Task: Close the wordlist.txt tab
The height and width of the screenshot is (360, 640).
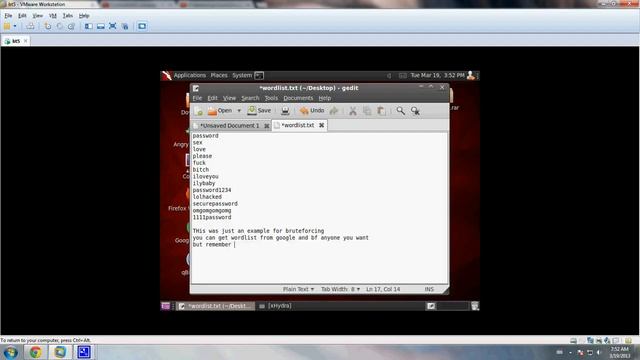Action: [x=322, y=125]
